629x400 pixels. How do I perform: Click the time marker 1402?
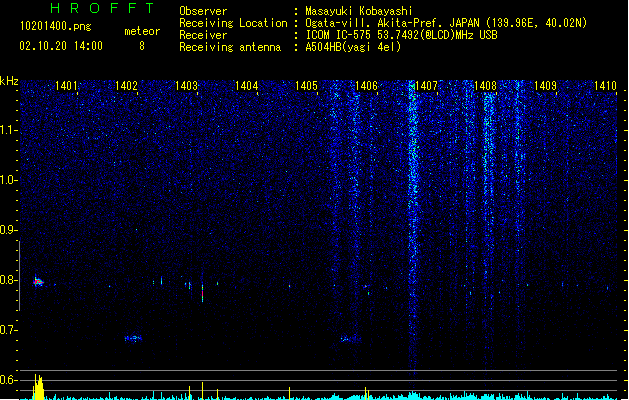pos(126,86)
